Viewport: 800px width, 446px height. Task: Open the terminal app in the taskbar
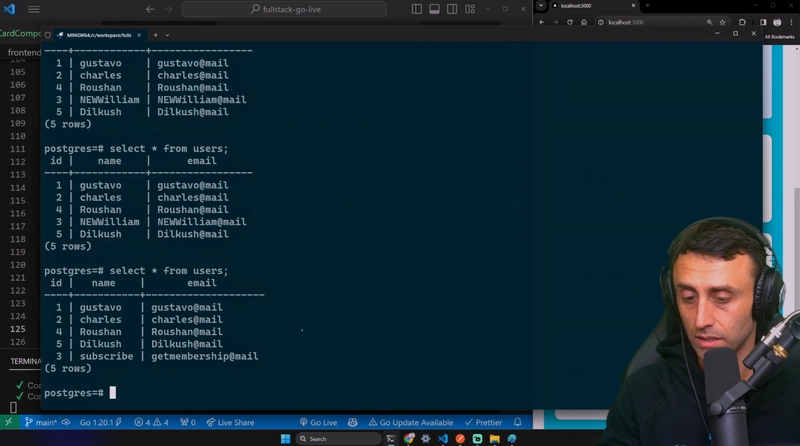391,439
